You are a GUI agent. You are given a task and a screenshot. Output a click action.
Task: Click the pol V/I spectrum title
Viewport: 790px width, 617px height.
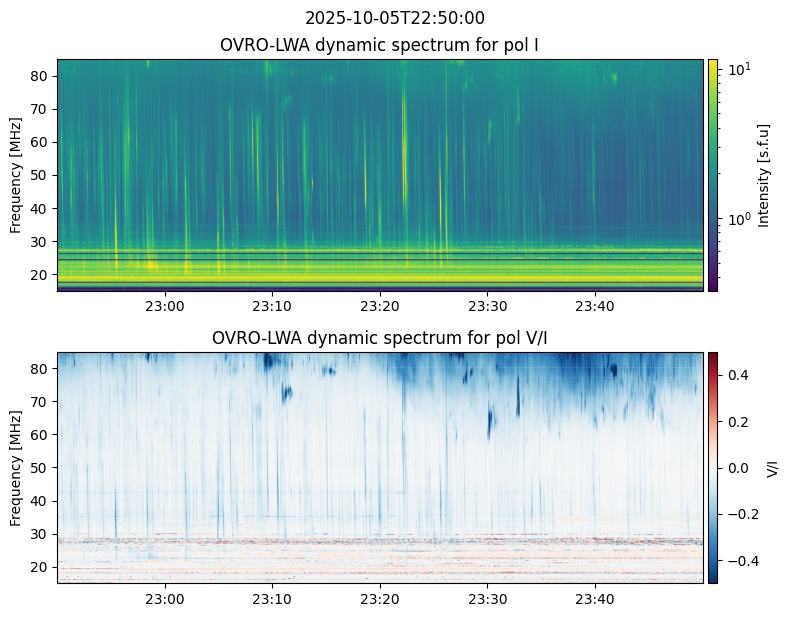(379, 338)
